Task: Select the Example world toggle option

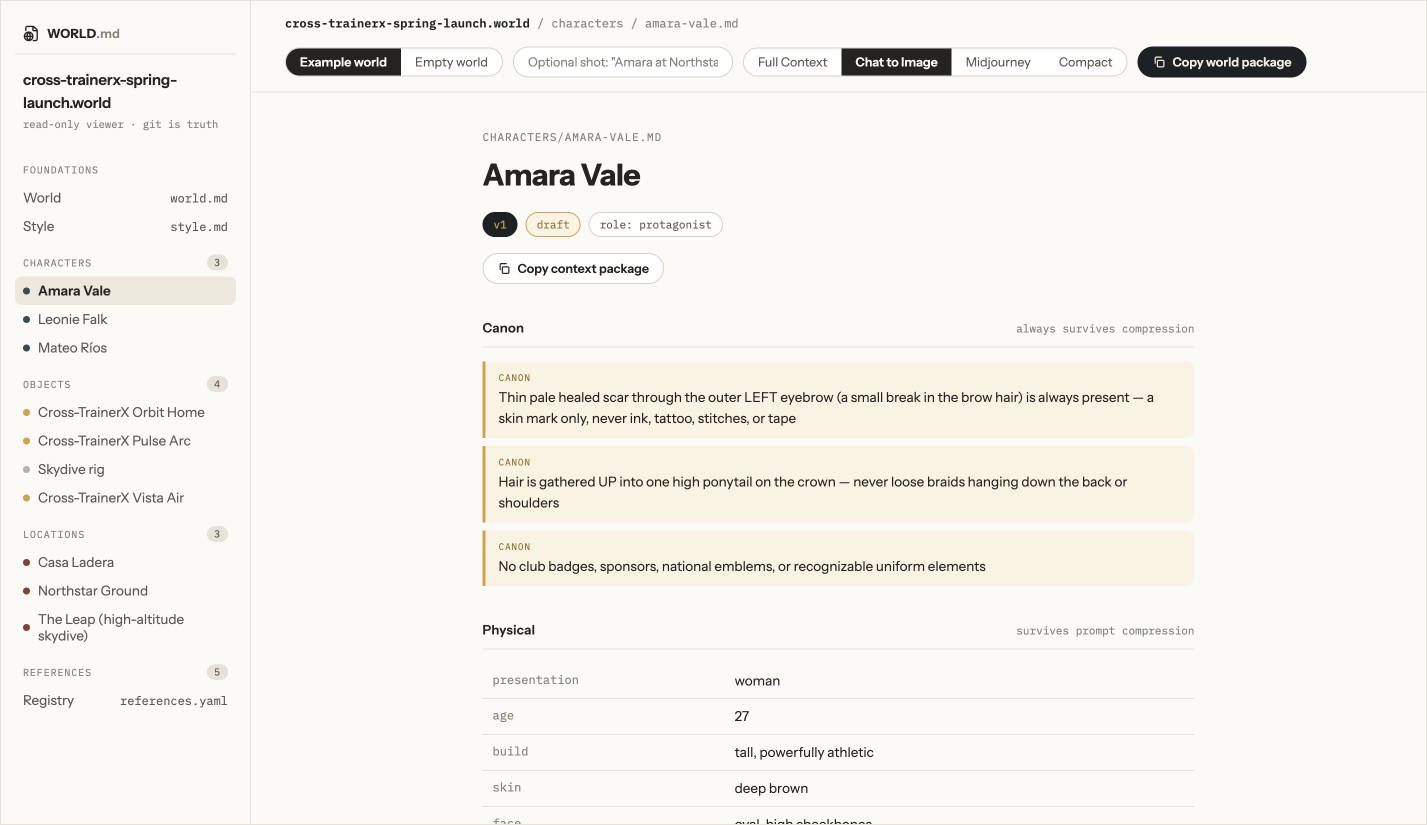Action: 343,62
